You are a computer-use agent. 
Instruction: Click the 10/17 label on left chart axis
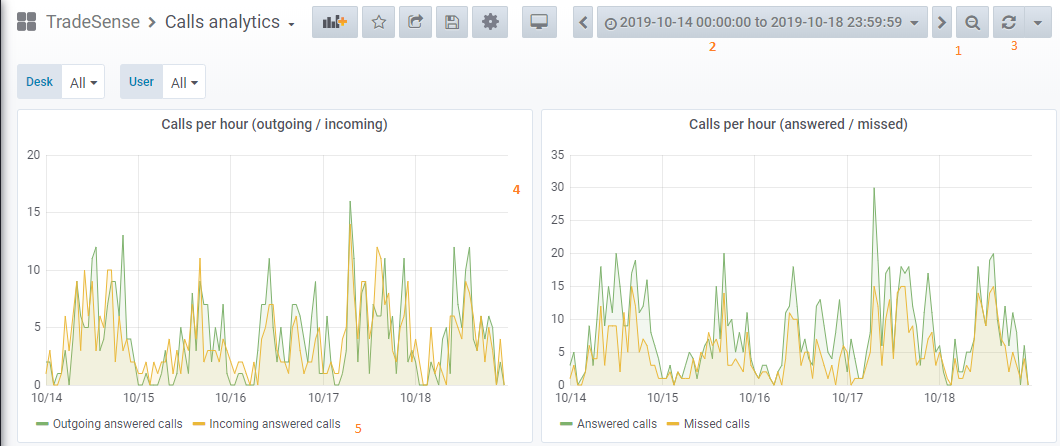click(322, 397)
